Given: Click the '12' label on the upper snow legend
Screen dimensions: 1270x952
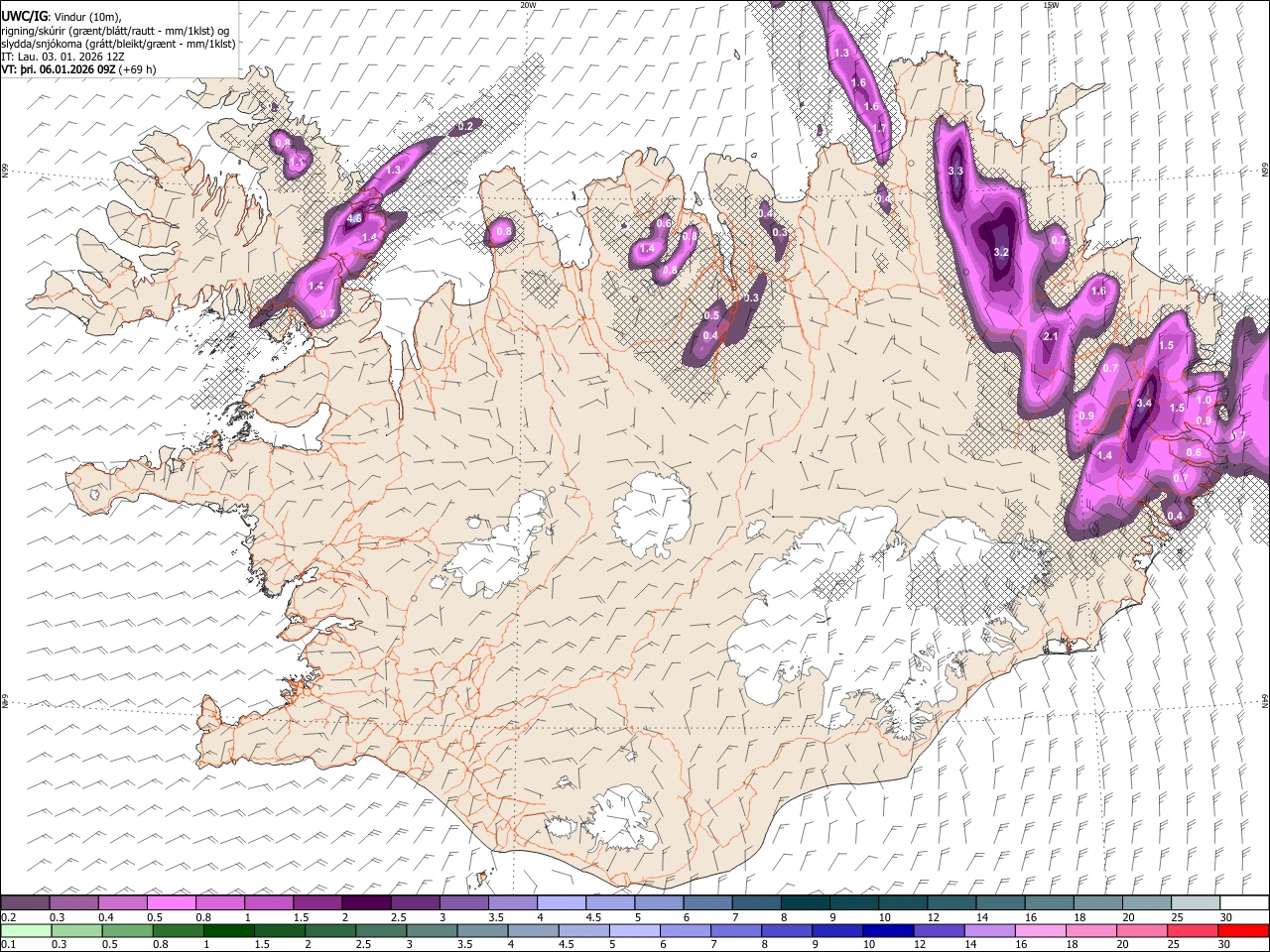Looking at the screenshot, I should tap(933, 917).
